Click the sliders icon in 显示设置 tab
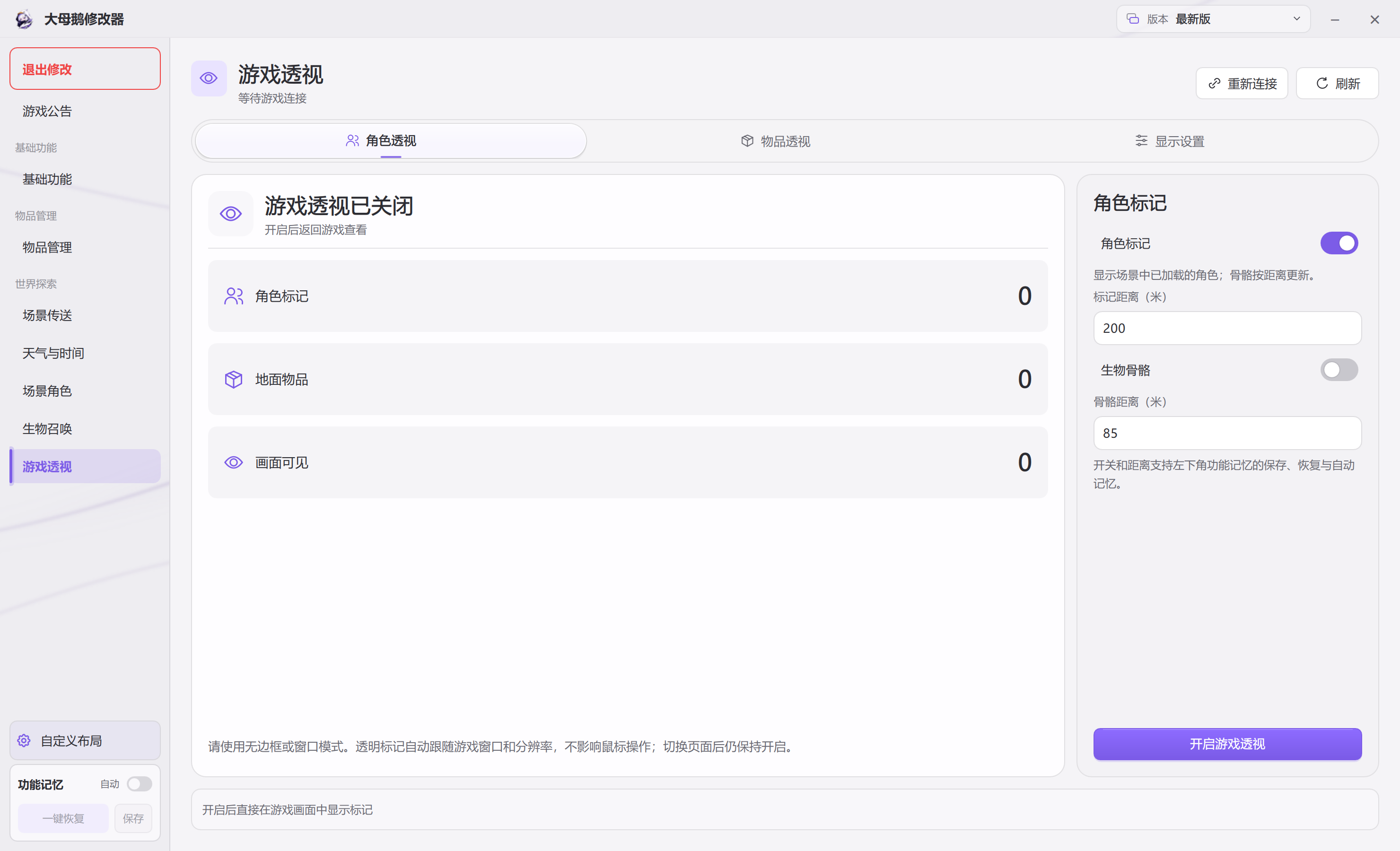This screenshot has height=851, width=1400. pos(1141,141)
